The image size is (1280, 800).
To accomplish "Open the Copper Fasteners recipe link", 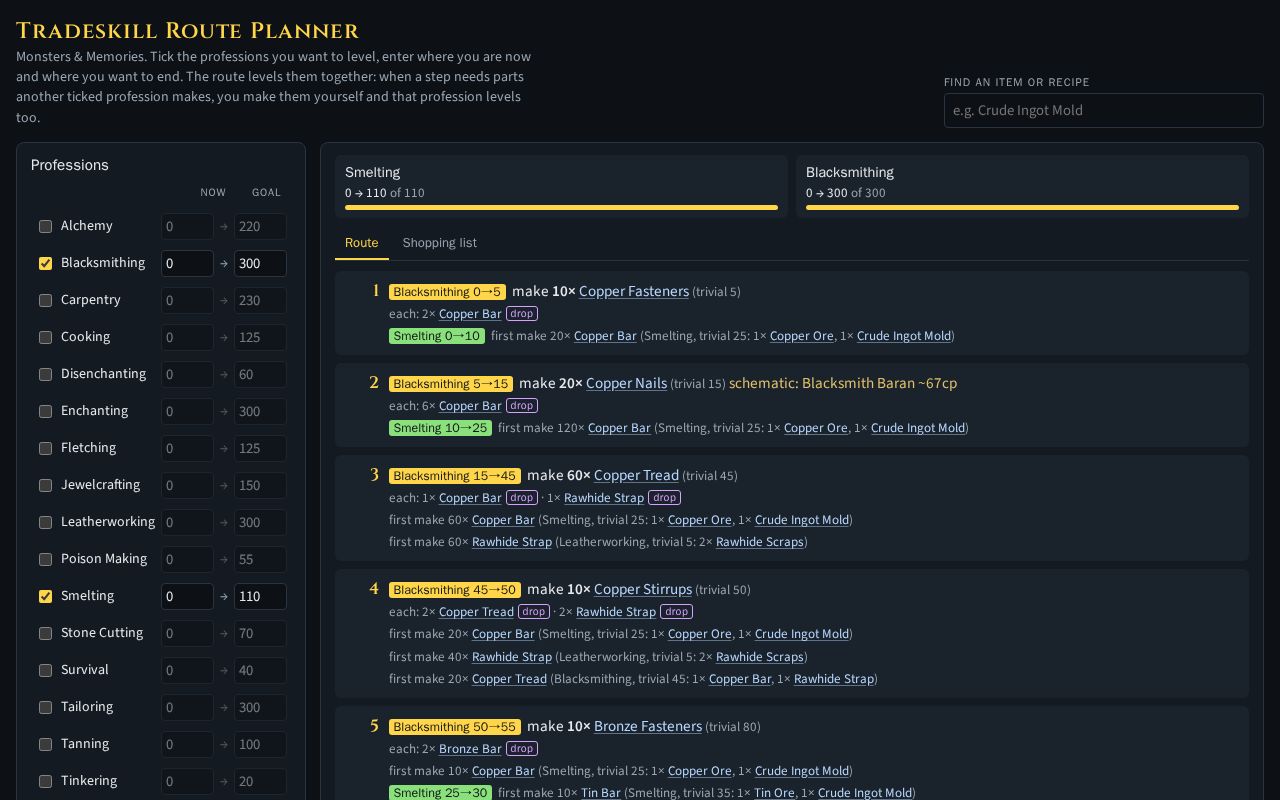I will coord(634,291).
